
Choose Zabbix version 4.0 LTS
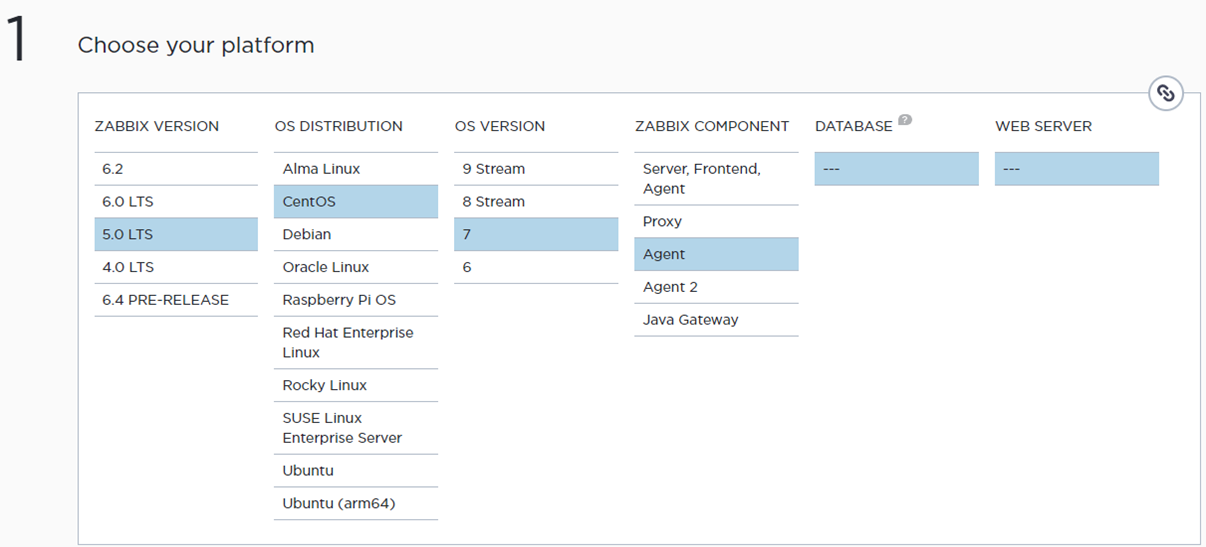(x=176, y=268)
